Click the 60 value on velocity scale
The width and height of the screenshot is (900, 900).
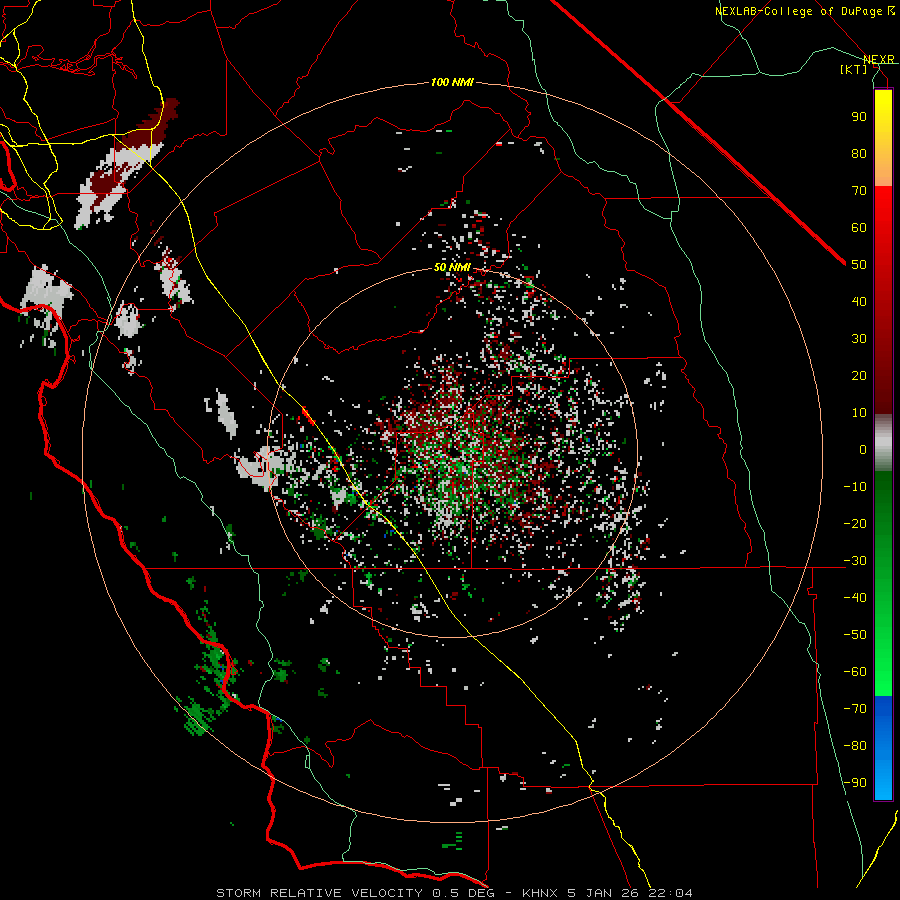coord(859,227)
